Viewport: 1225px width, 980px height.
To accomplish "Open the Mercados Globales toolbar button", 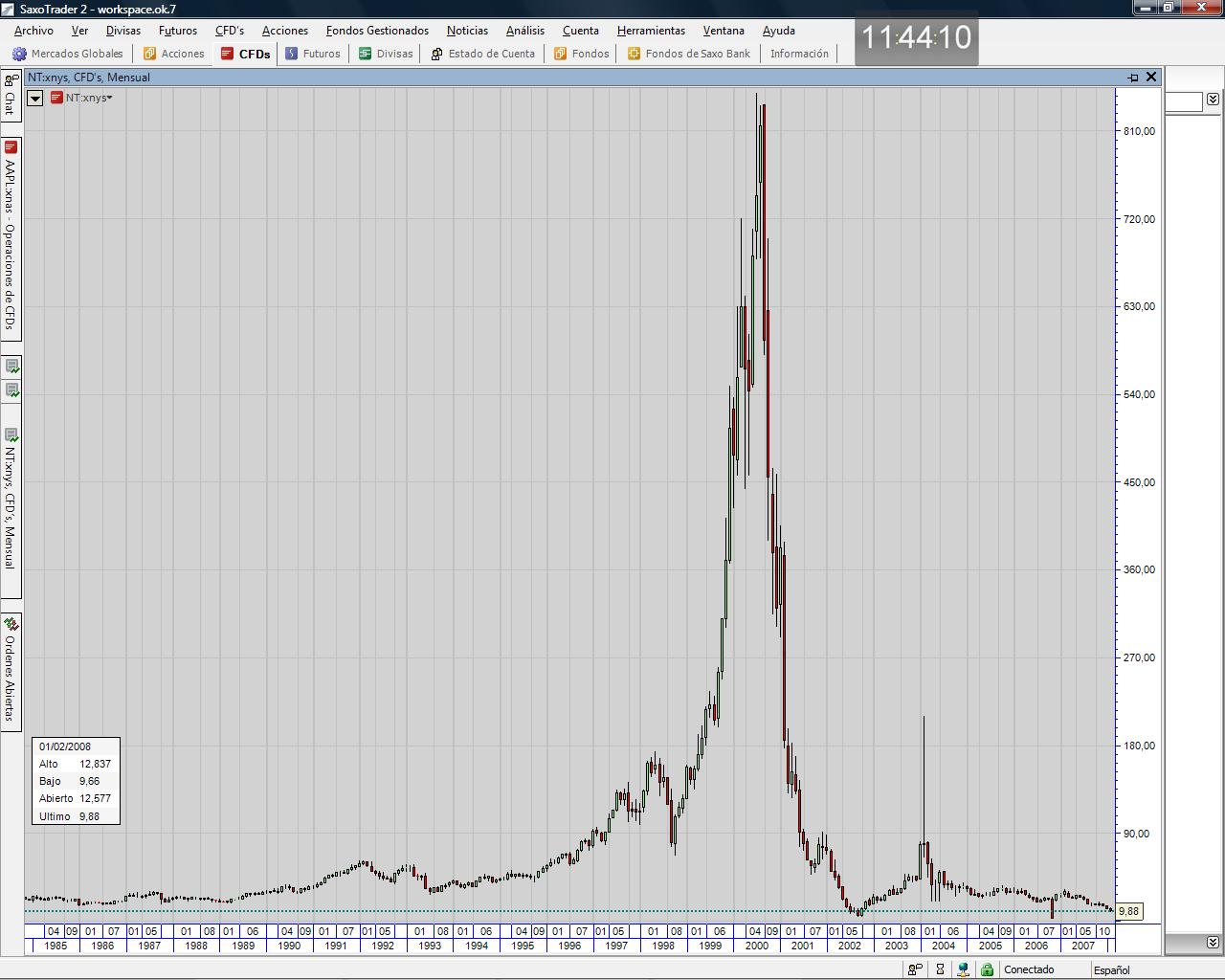I will coord(67,54).
